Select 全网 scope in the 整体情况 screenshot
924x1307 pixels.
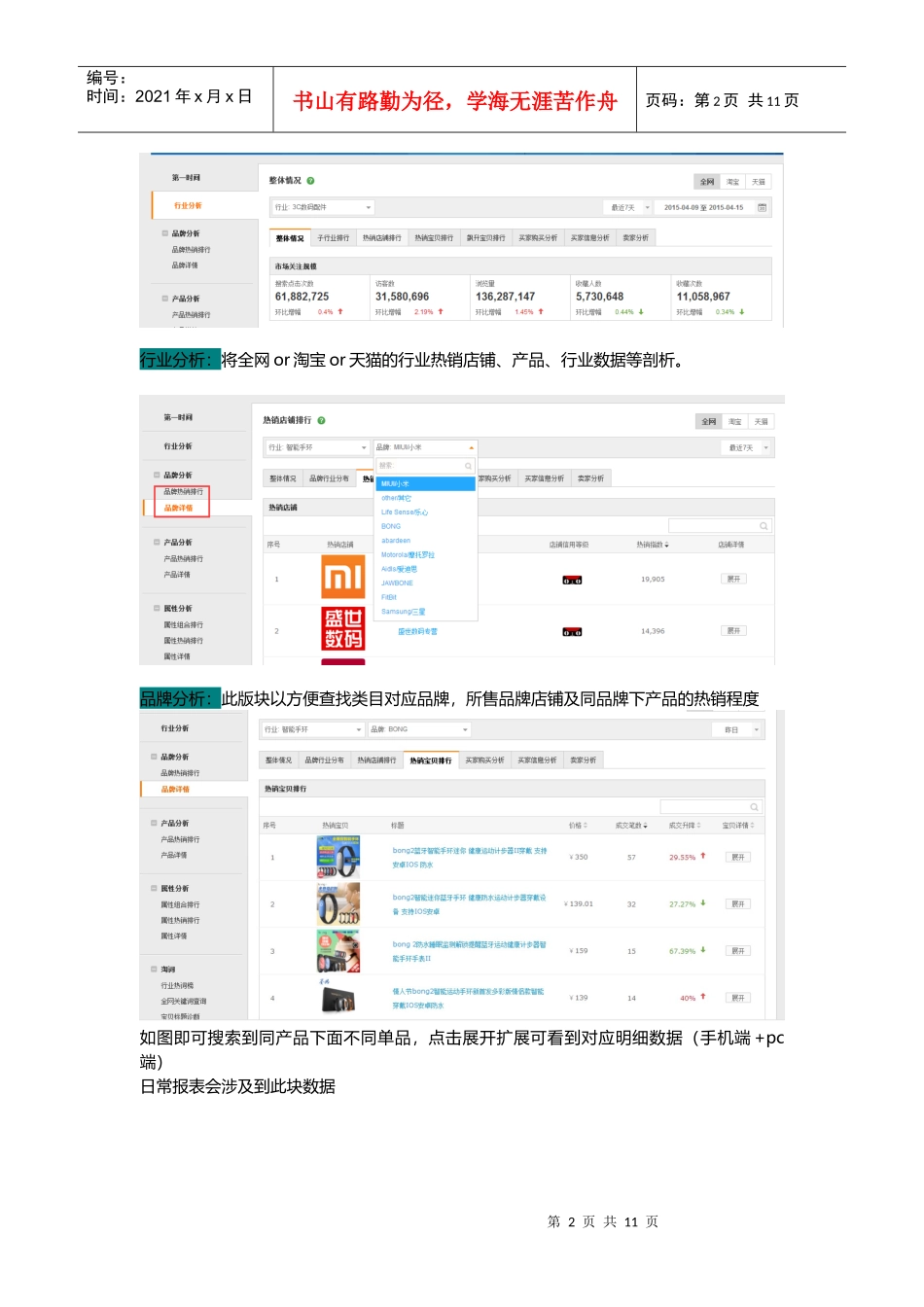[707, 182]
